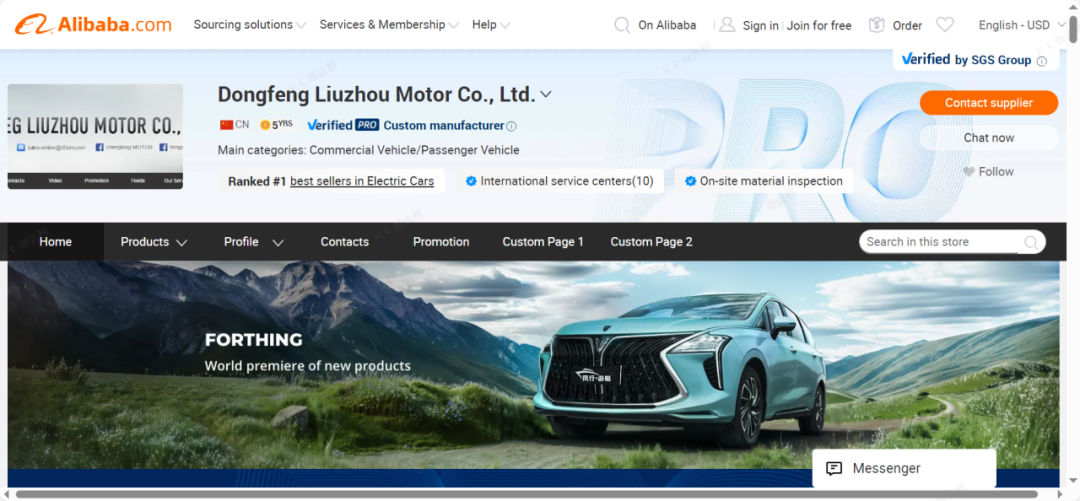Open favorites via the heart icon in header
The height and width of the screenshot is (501, 1080).
coord(945,25)
